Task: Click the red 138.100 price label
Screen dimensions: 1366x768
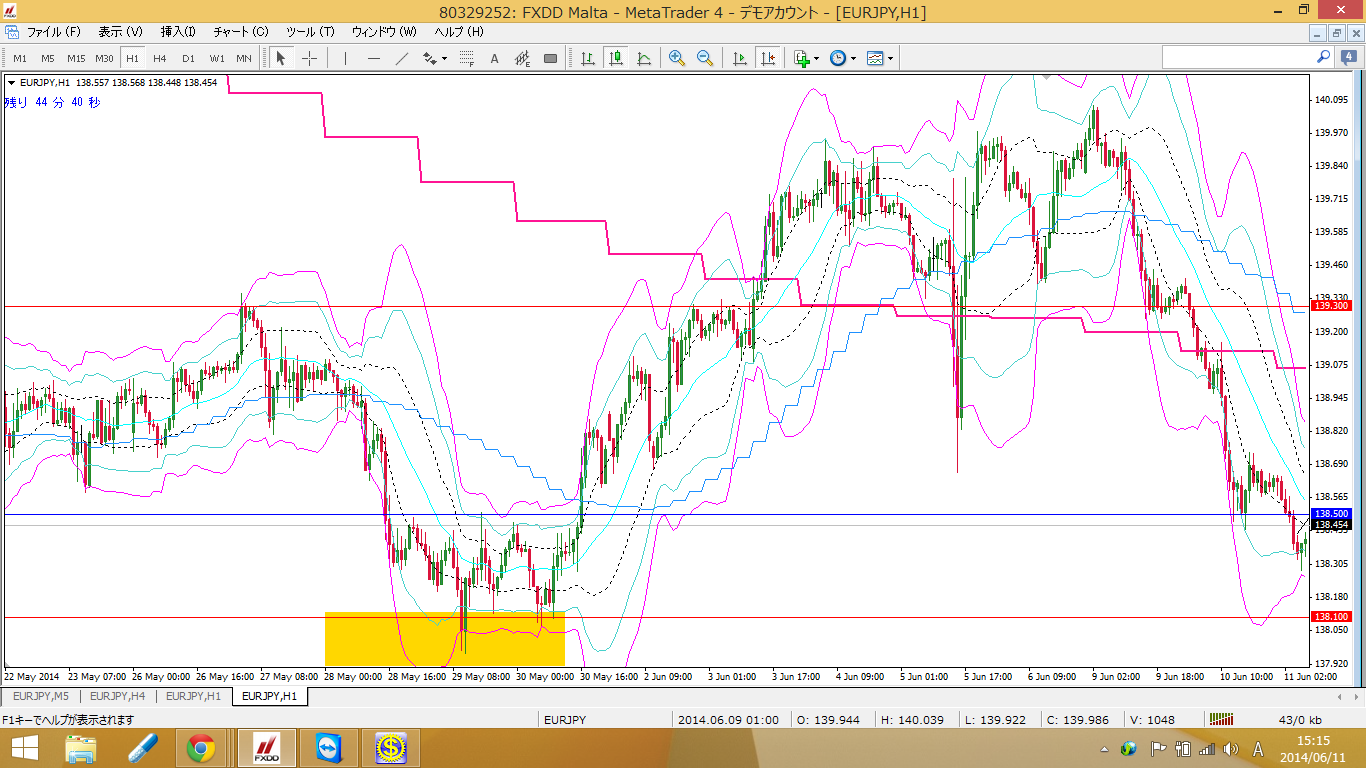Action: click(x=1330, y=617)
